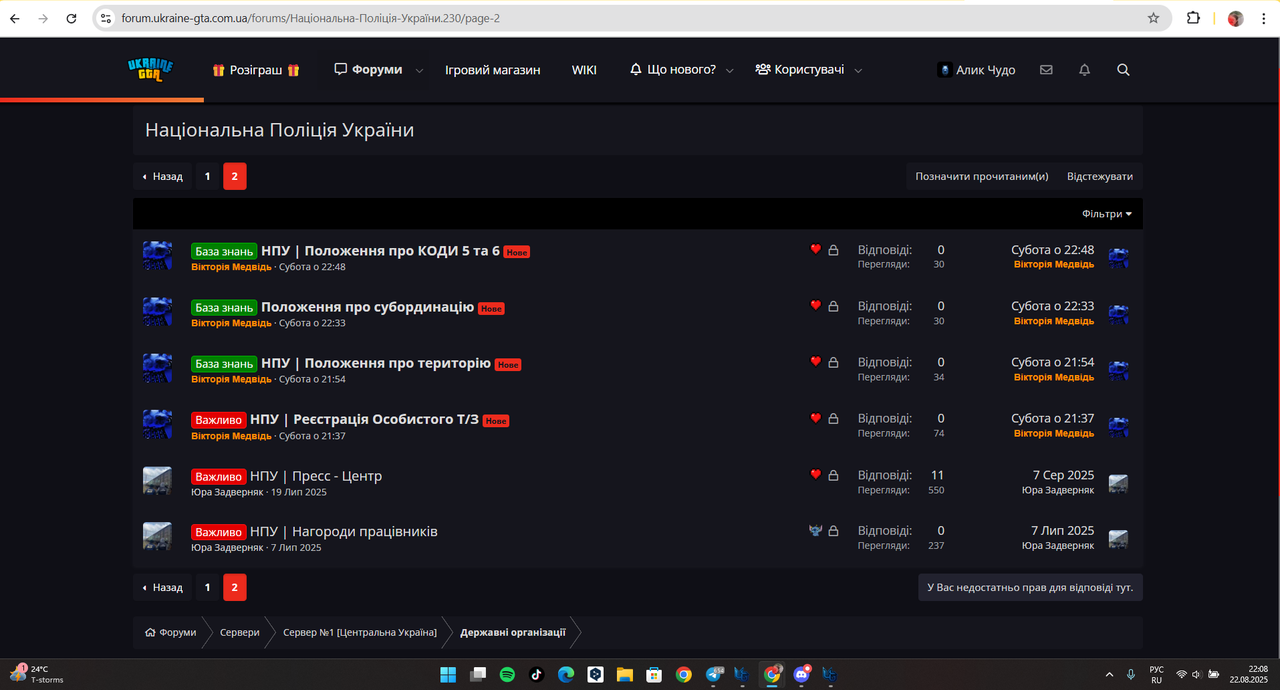Open the Форуми nav item
The image size is (1280, 690).
(x=369, y=70)
